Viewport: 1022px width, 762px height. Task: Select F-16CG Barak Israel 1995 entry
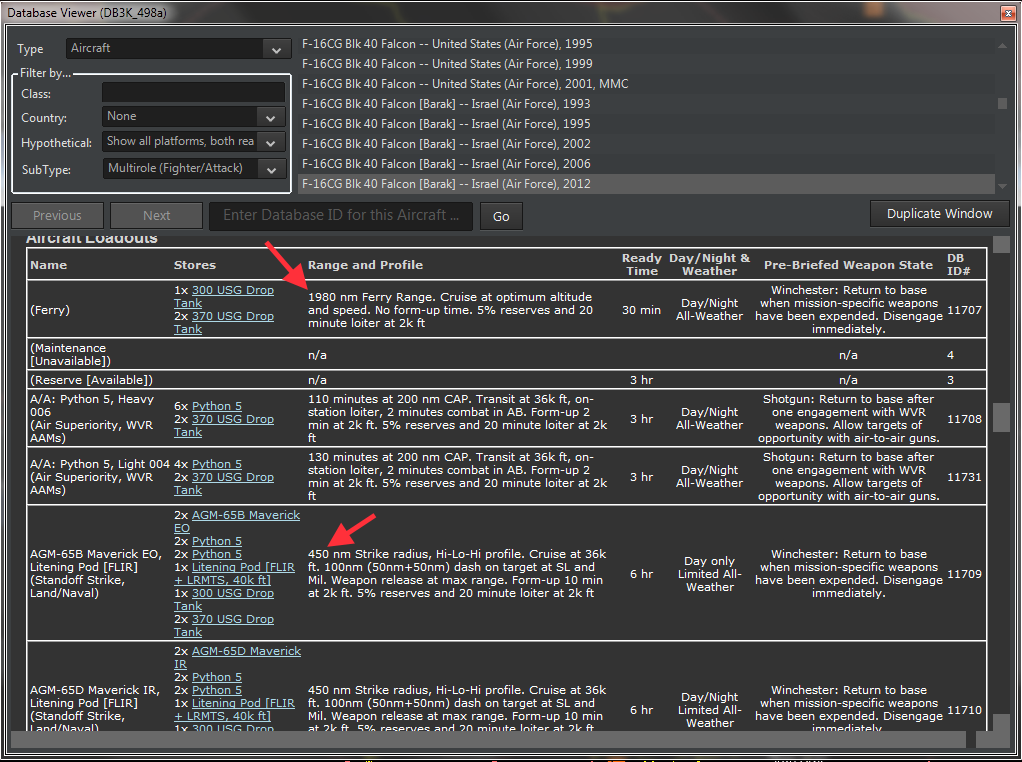[x=446, y=124]
